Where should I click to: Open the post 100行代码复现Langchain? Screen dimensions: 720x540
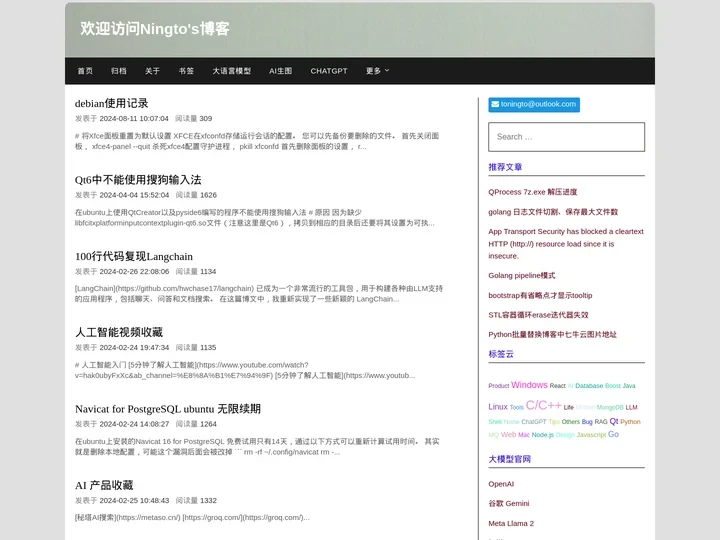coord(134,256)
